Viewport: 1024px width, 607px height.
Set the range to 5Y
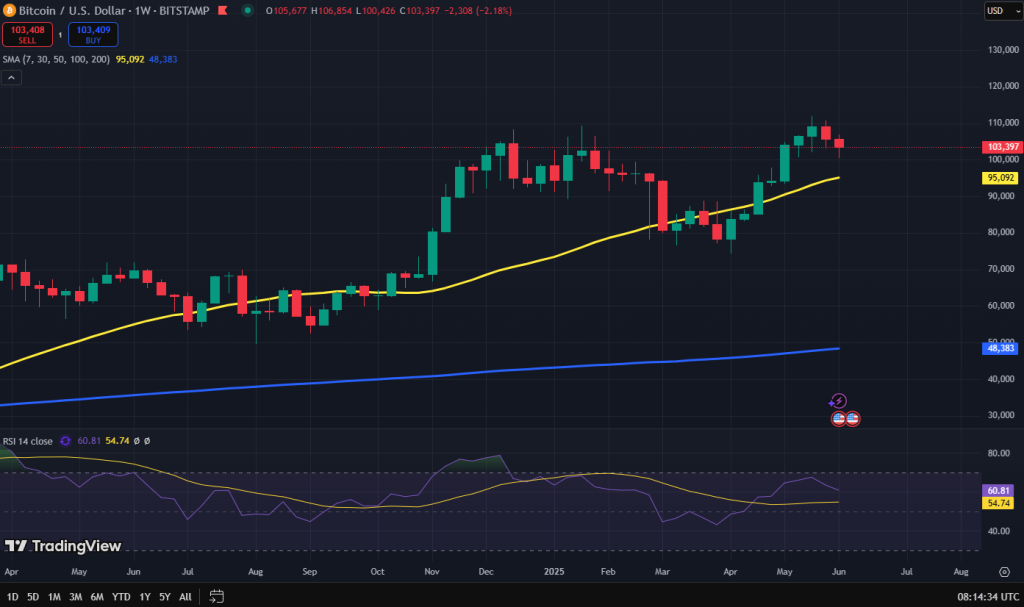(165, 597)
